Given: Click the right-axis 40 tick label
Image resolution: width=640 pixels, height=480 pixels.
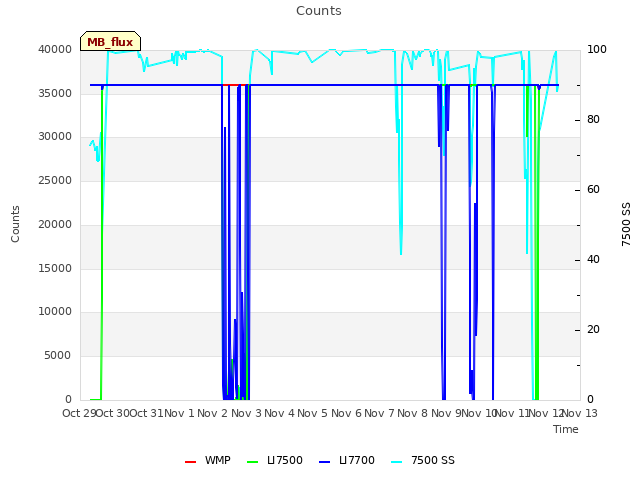Looking at the screenshot, I should coord(593,260).
